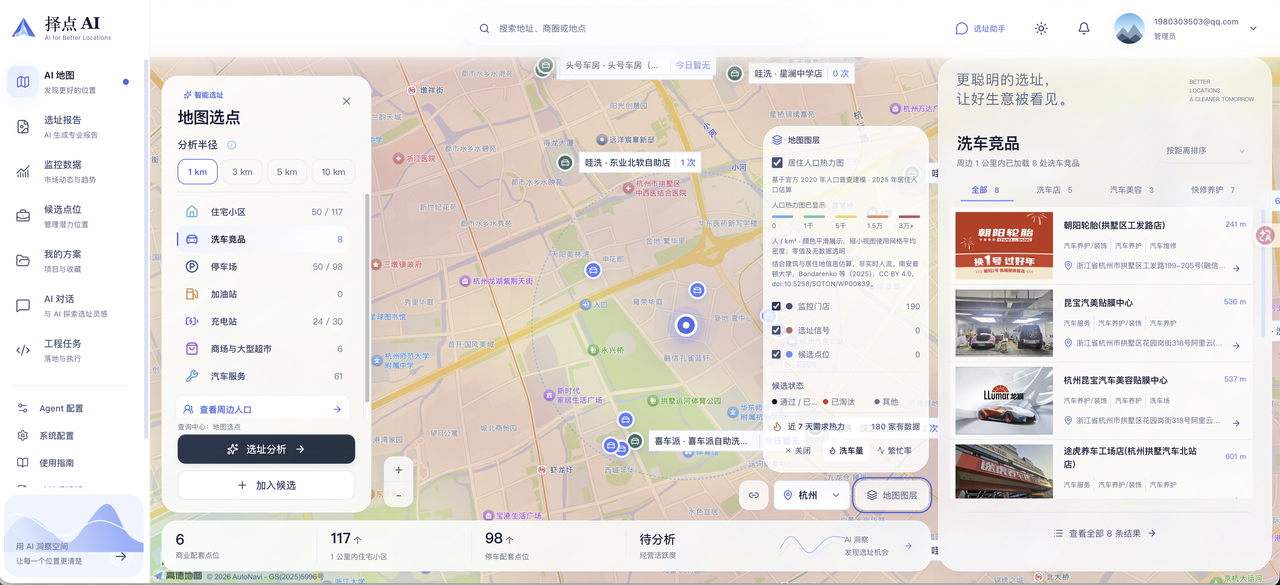Click 查看全部 8 条结果 link
1280x585 pixels.
[x=1105, y=533]
